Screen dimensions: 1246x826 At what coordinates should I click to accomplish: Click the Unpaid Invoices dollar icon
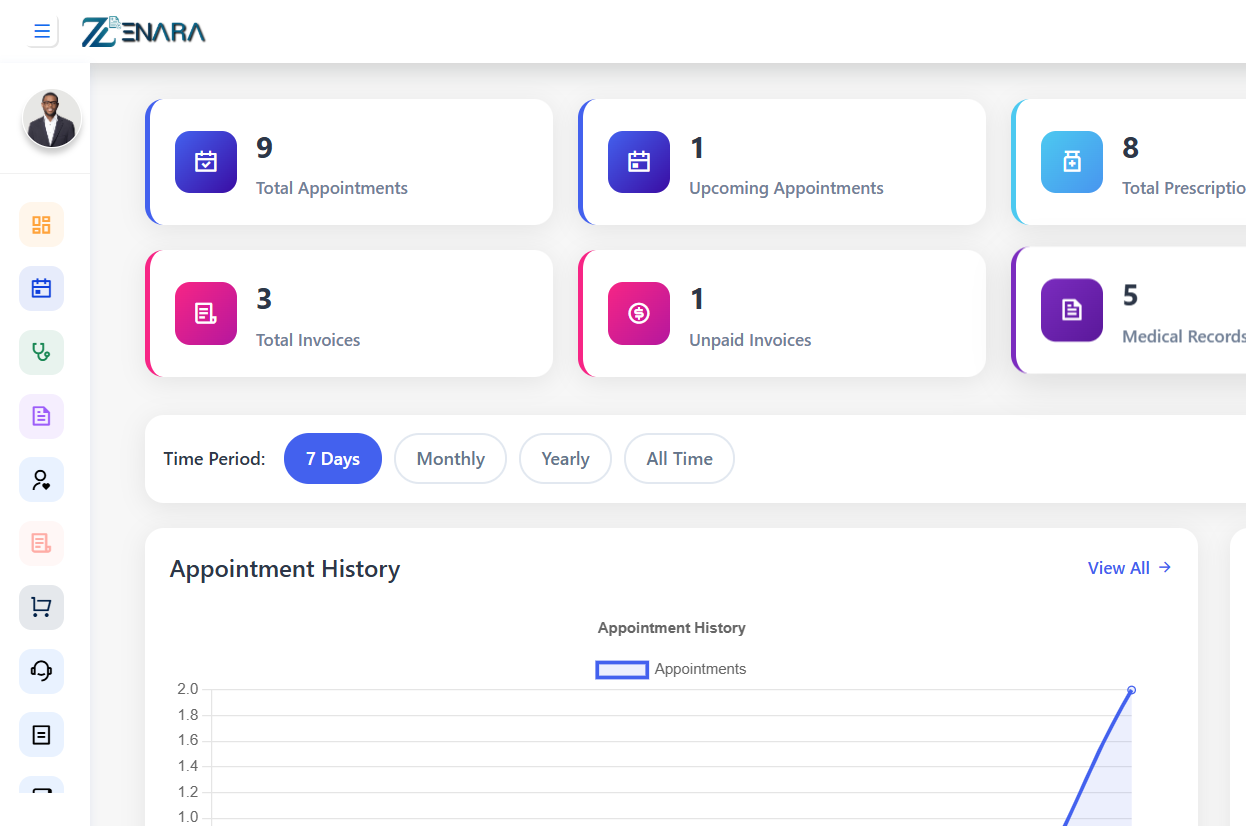pos(638,313)
